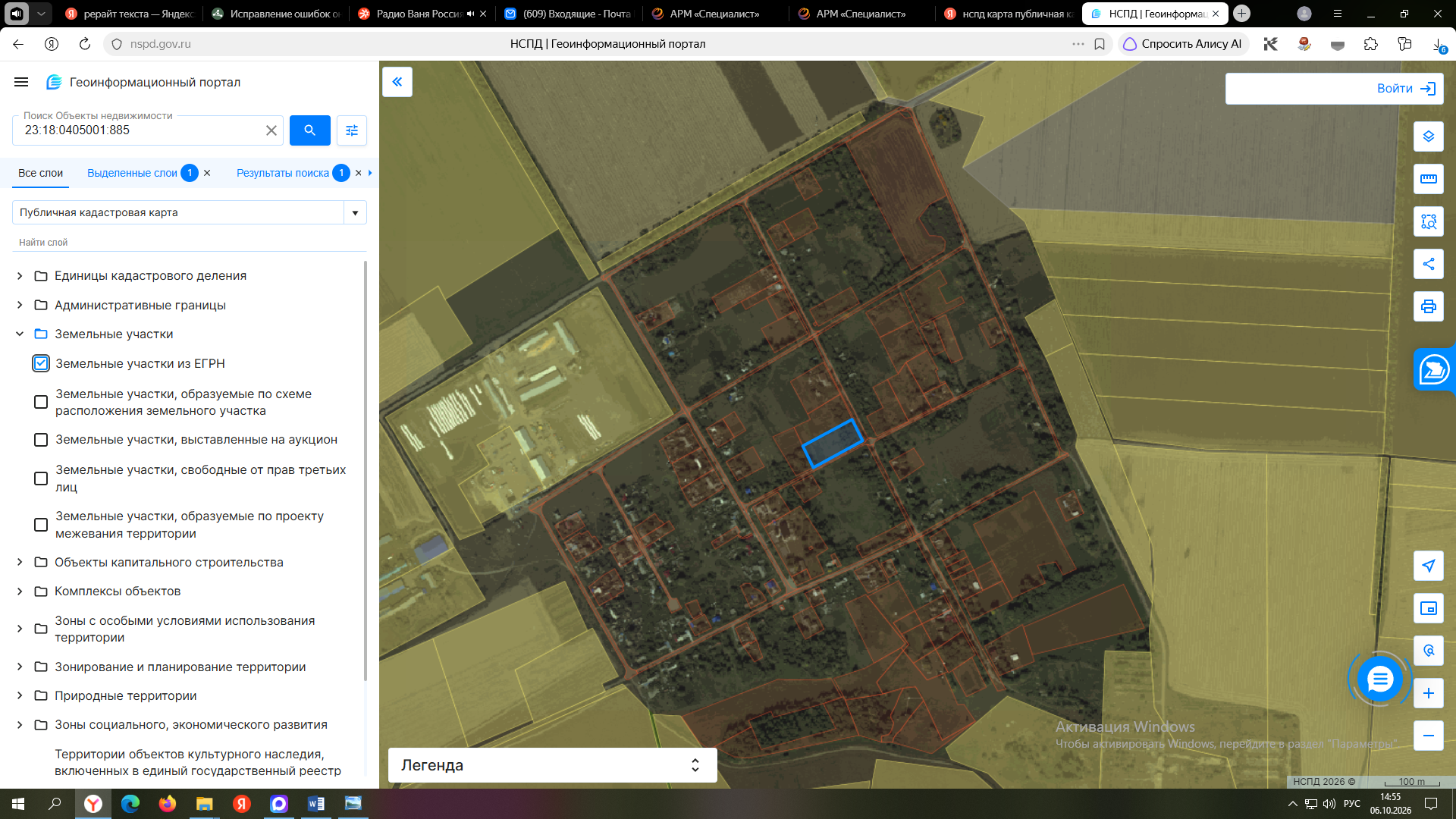This screenshot has height=819, width=1456.
Task: Enable parcels free from third-party rights
Action: pyautogui.click(x=41, y=479)
